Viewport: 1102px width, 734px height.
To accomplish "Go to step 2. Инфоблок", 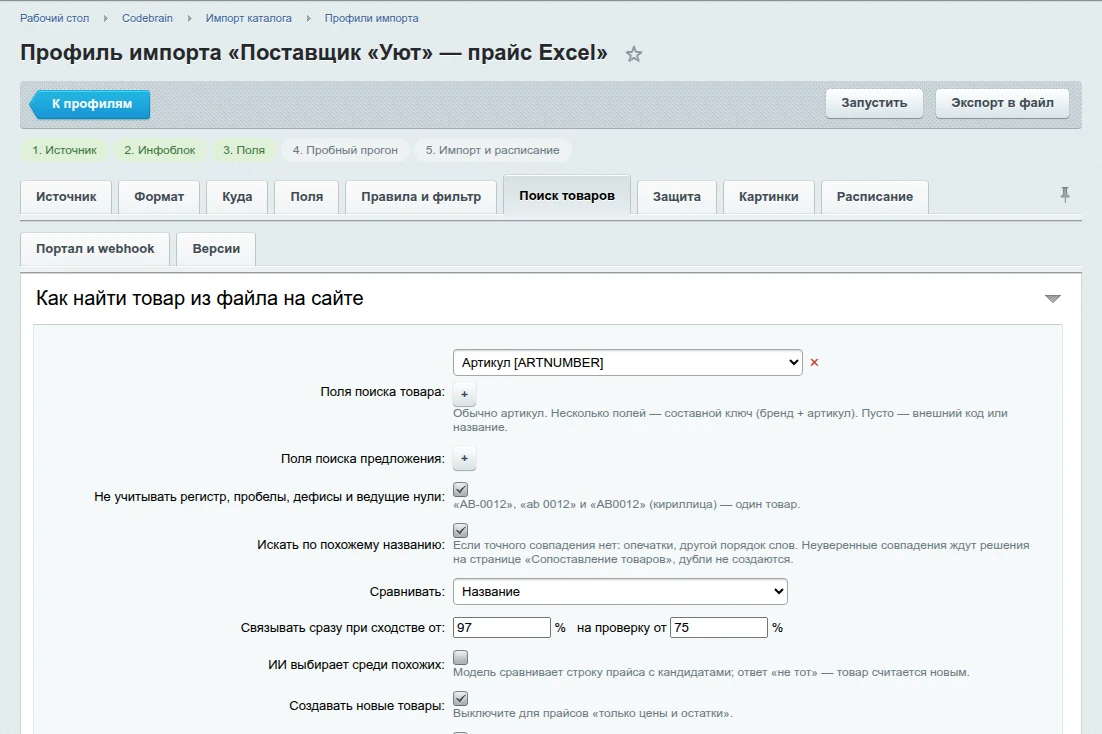I will click(x=160, y=150).
